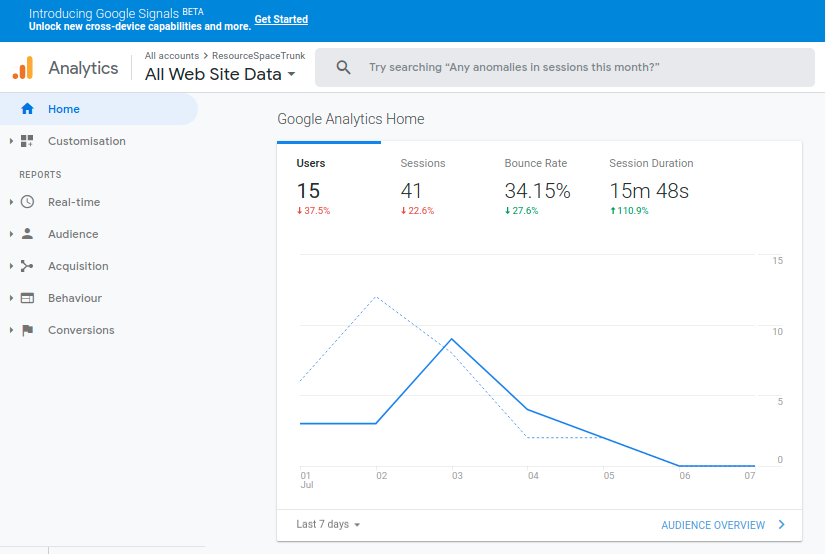Select the Bounce Rate metric tab
Screen dimensions: 825x554
537,186
